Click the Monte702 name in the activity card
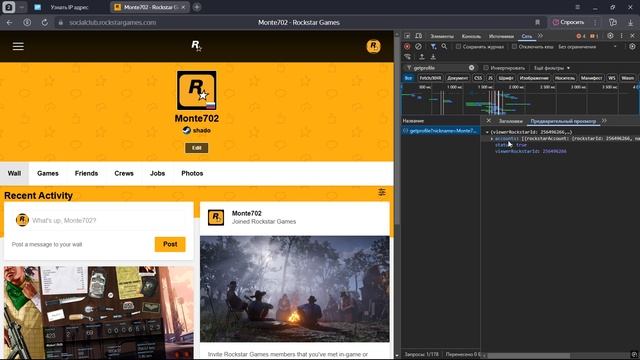The height and width of the screenshot is (360, 640). (247, 213)
